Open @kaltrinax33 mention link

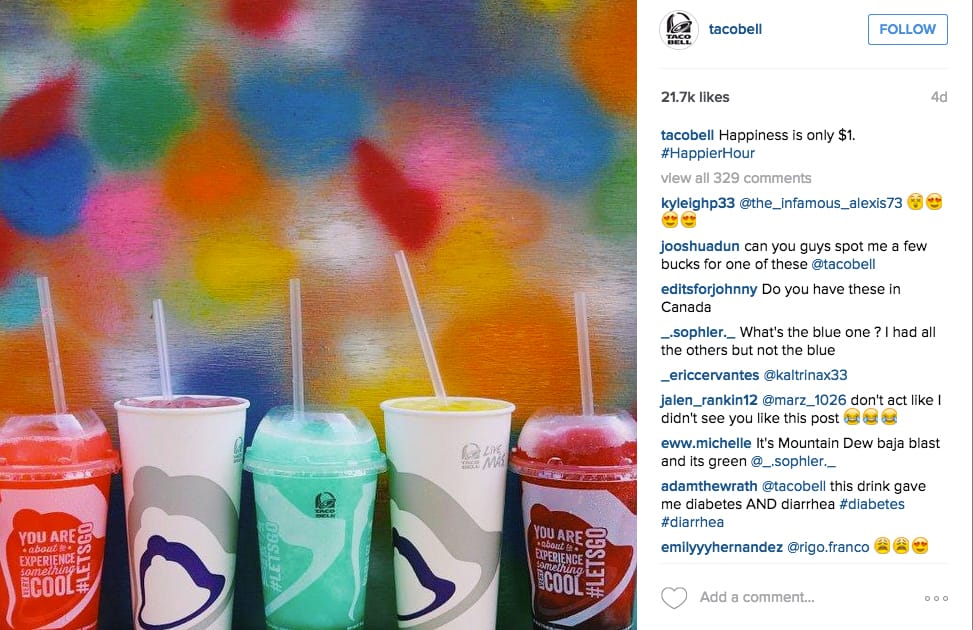(x=805, y=376)
